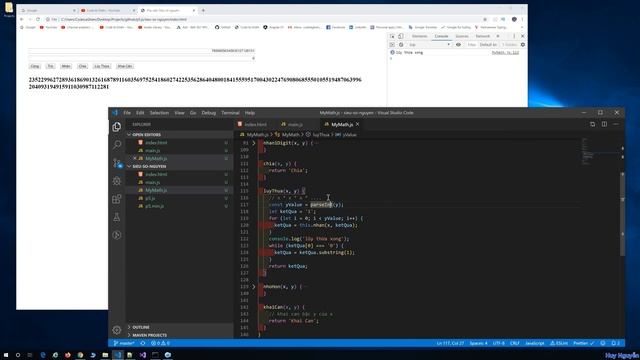
Task: Open the Explorer view in VS Code
Action: pos(117,127)
